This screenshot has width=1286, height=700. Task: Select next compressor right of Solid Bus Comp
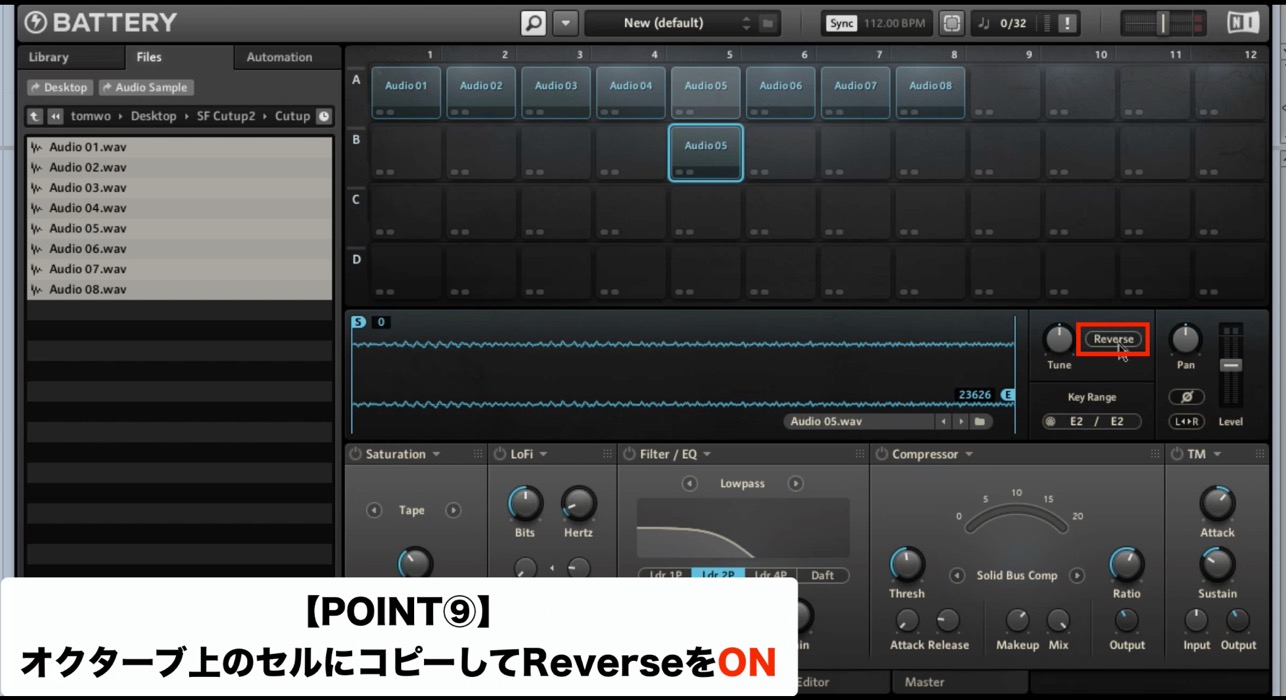[x=1077, y=575]
